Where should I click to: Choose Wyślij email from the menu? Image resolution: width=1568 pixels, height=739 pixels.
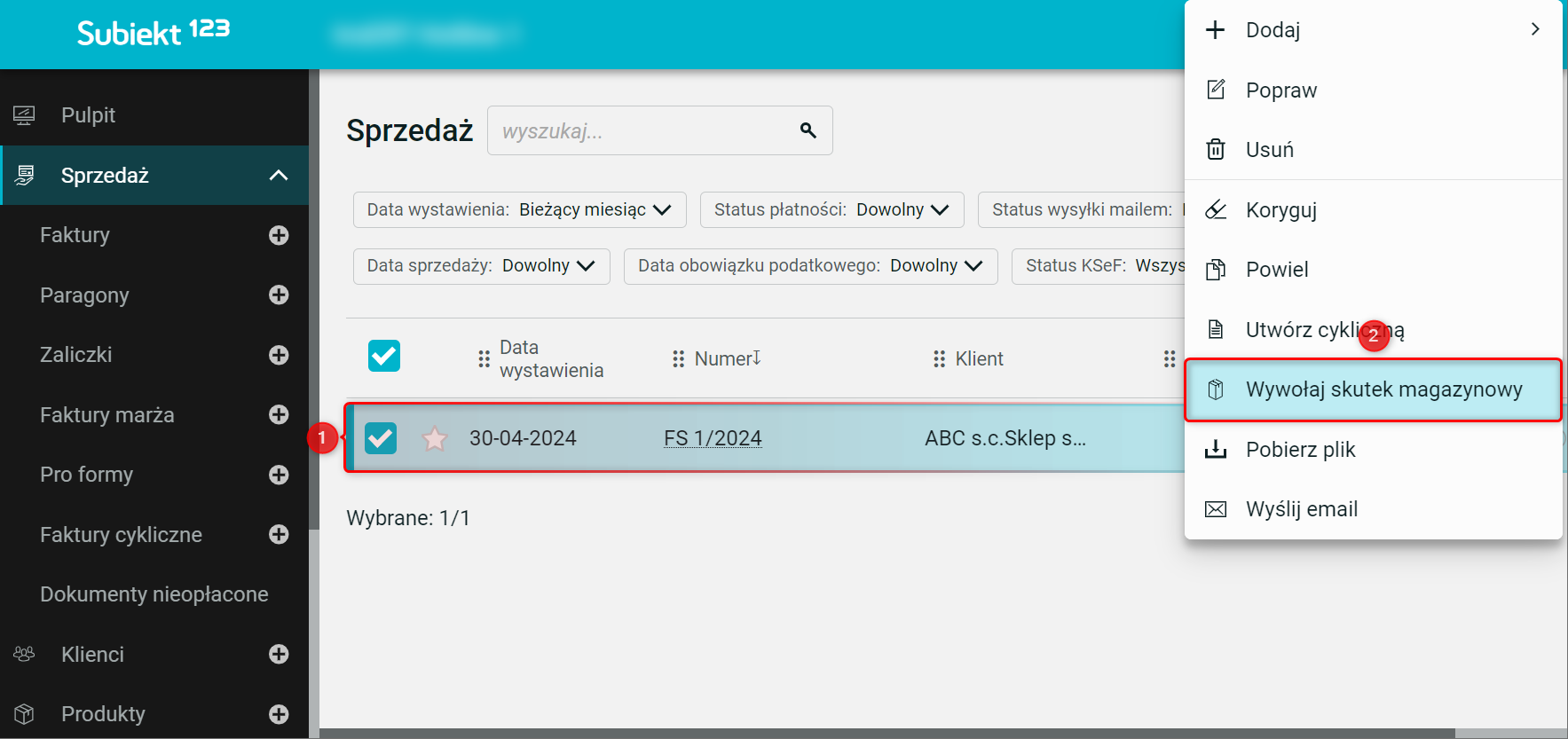pos(1374,509)
